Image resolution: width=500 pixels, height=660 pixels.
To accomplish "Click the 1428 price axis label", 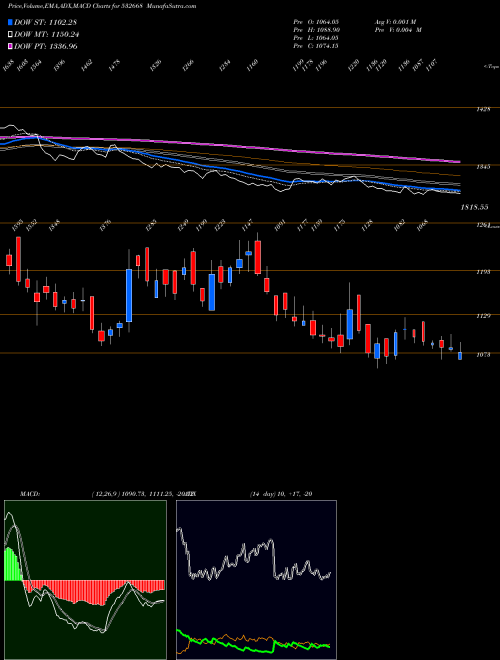I will point(484,109).
